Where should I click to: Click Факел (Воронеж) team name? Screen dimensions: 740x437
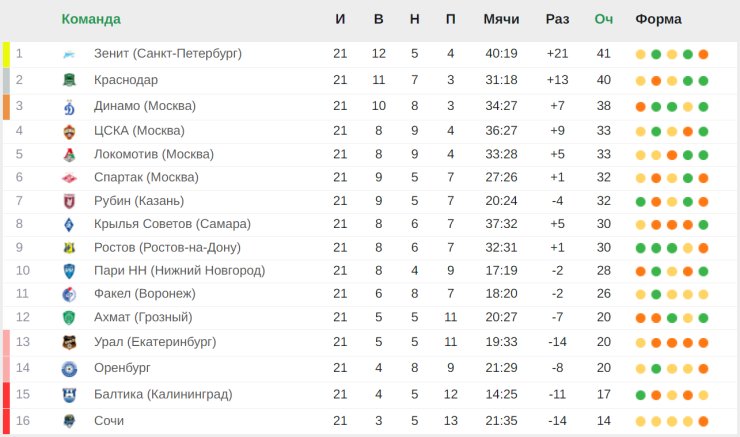[x=144, y=294]
